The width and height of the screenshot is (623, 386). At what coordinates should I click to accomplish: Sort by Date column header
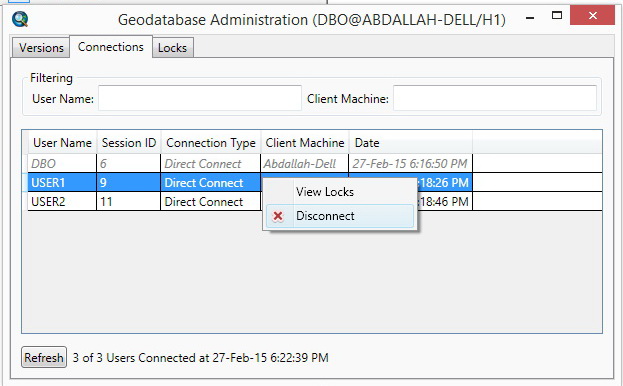(x=410, y=143)
